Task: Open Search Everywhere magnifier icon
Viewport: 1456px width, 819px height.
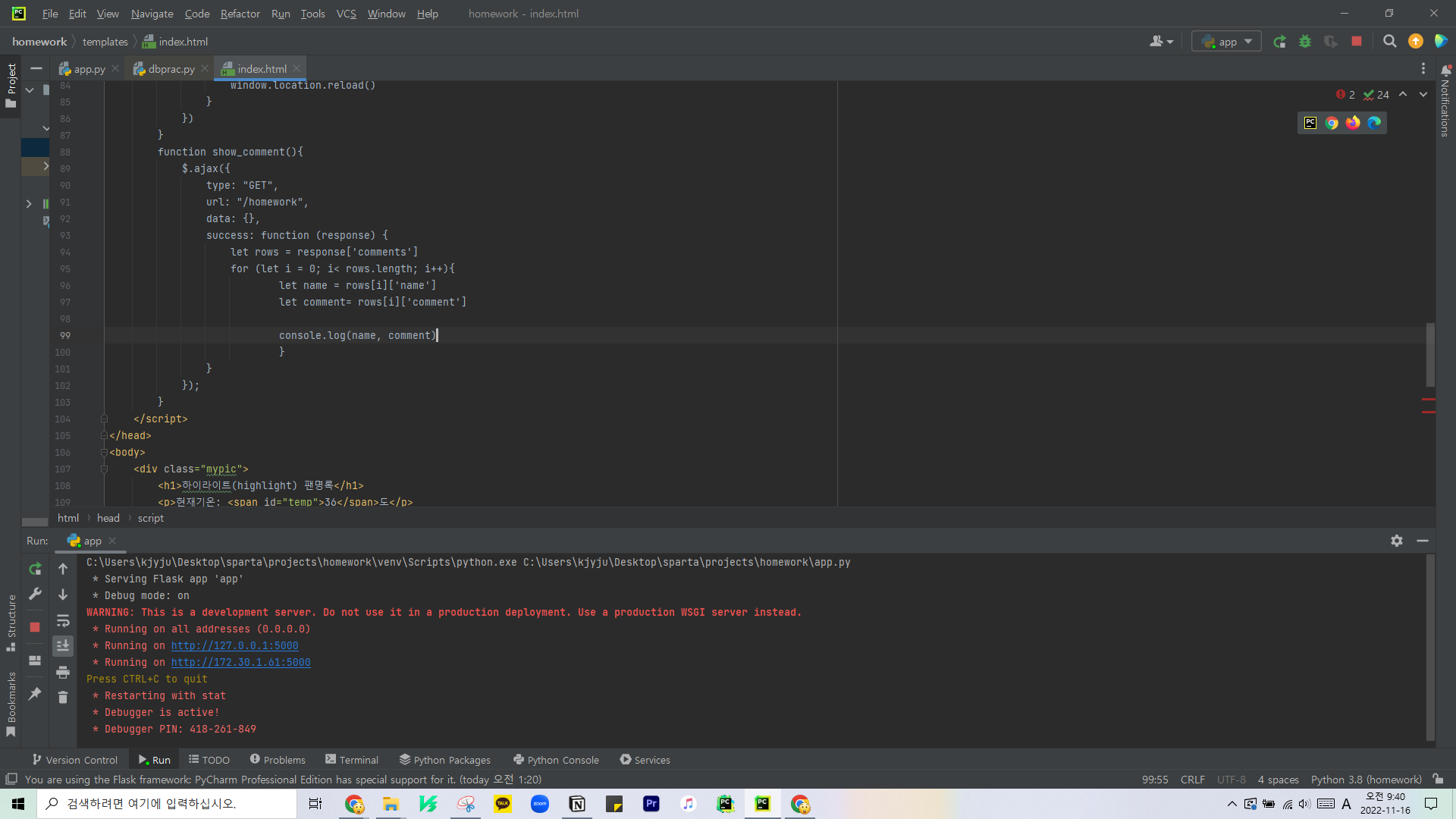Action: [x=1389, y=42]
